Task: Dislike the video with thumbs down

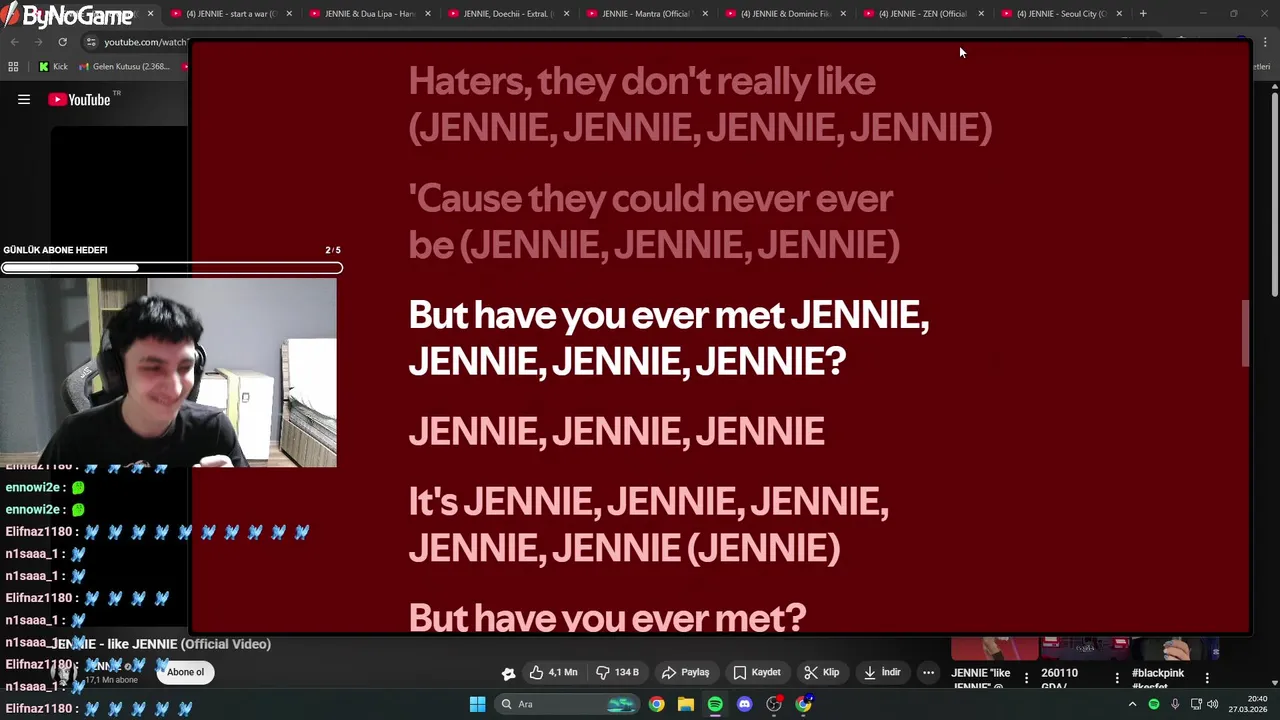Action: click(x=617, y=672)
